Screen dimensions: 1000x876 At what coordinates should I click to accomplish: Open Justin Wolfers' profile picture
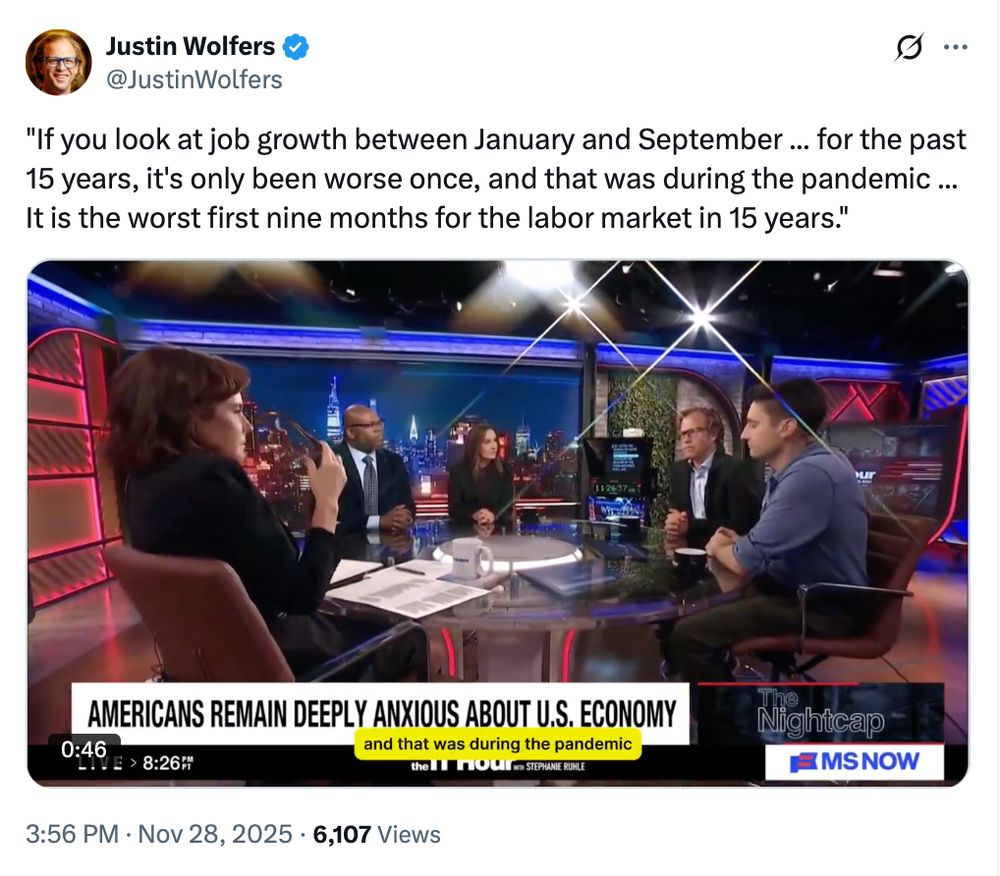(59, 62)
